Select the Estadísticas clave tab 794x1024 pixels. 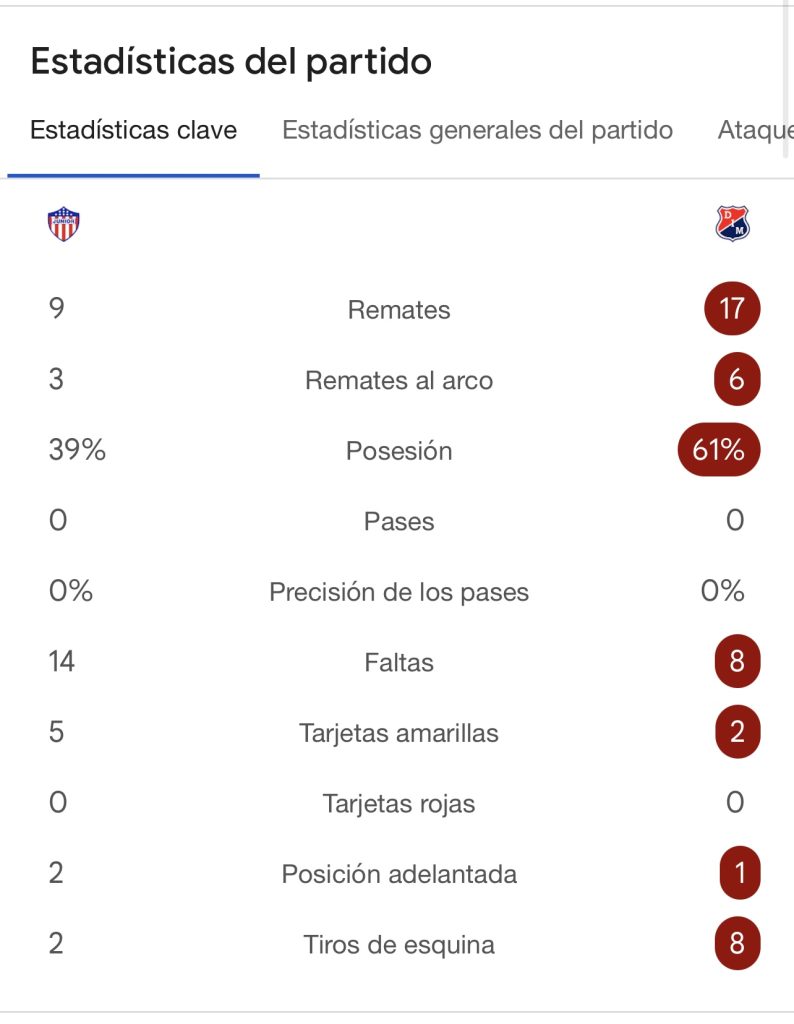[133, 131]
